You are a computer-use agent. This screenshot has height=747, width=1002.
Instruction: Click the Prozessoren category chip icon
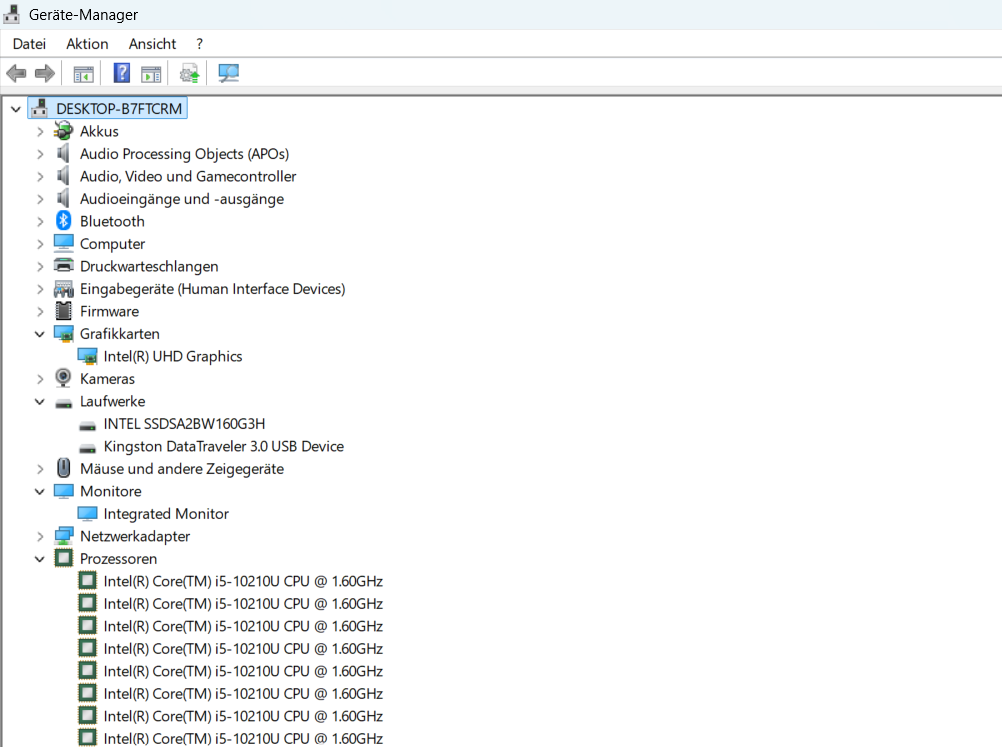pos(63,558)
